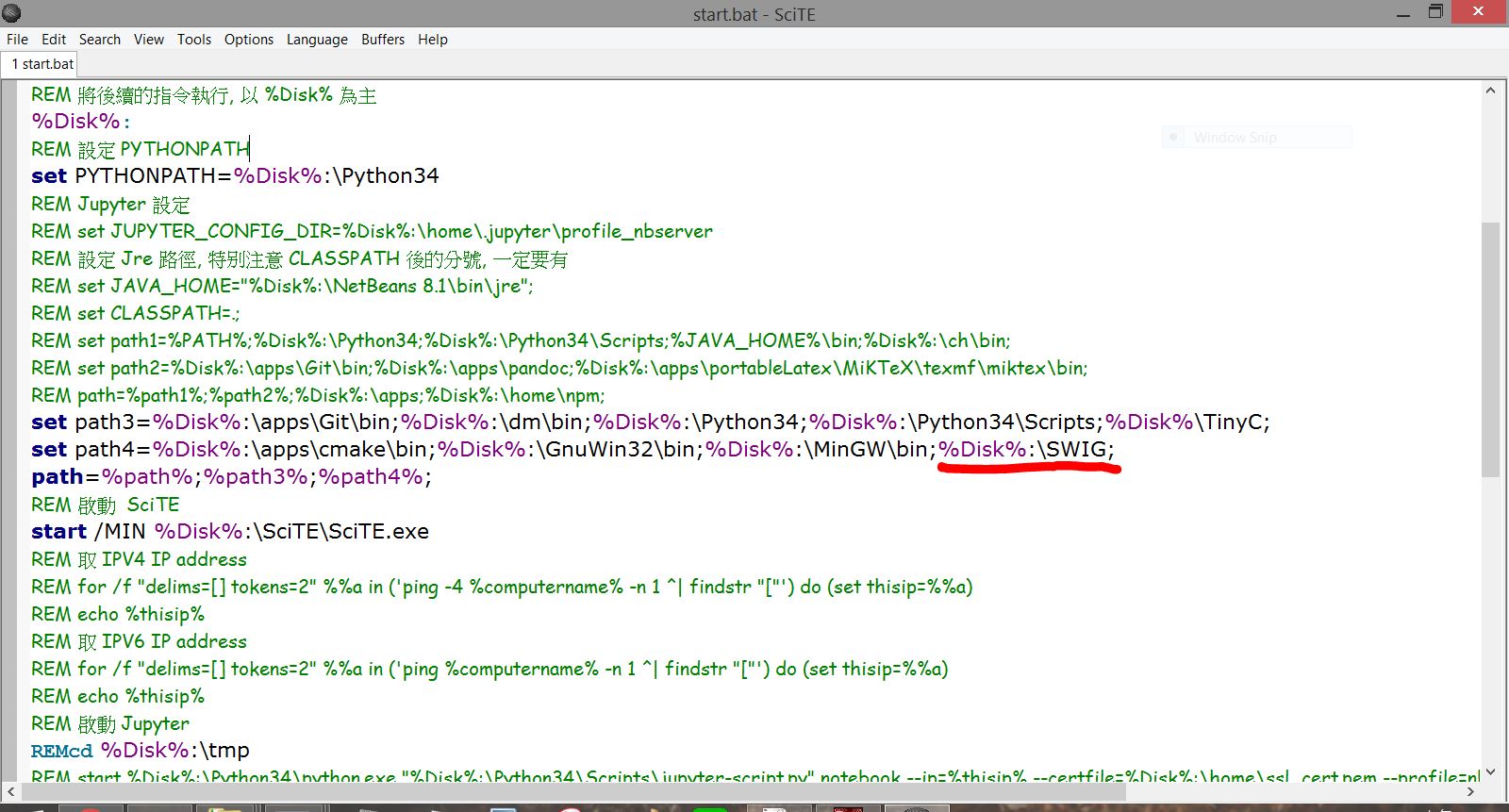Click the 'REM 啟動 SciTE' comment
This screenshot has width=1509, height=812.
(105, 505)
